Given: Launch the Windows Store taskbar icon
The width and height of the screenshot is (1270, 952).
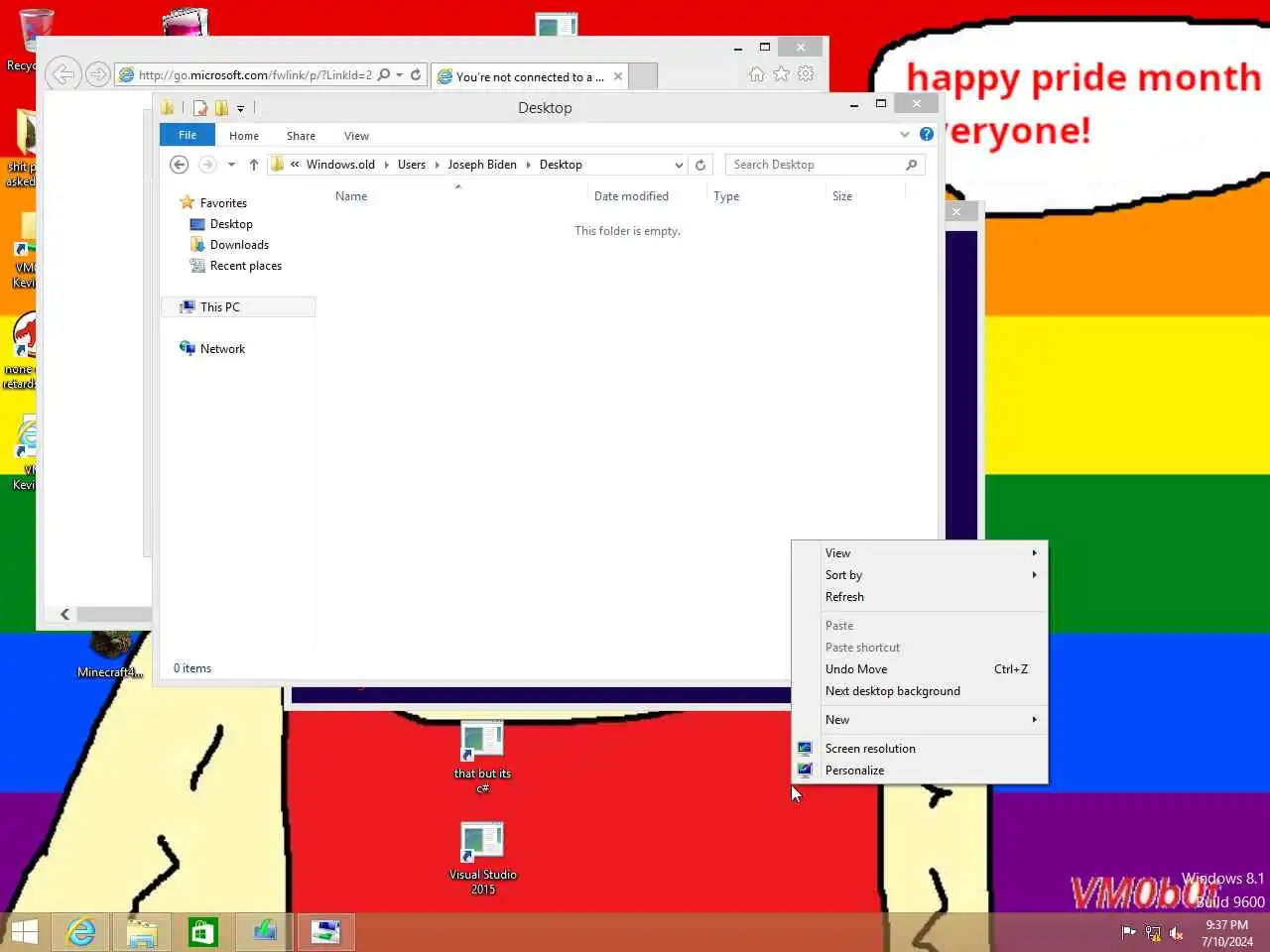Looking at the screenshot, I should pos(203,932).
